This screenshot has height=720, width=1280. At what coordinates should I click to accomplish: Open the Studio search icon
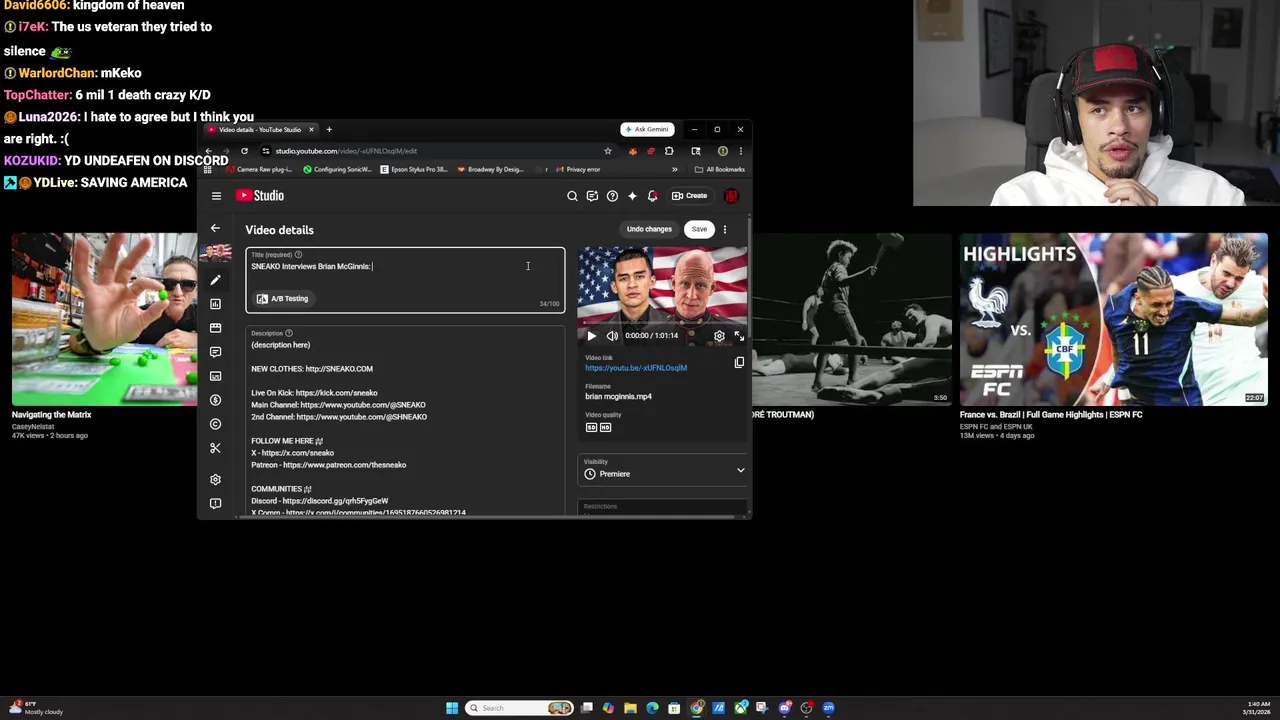coord(572,196)
